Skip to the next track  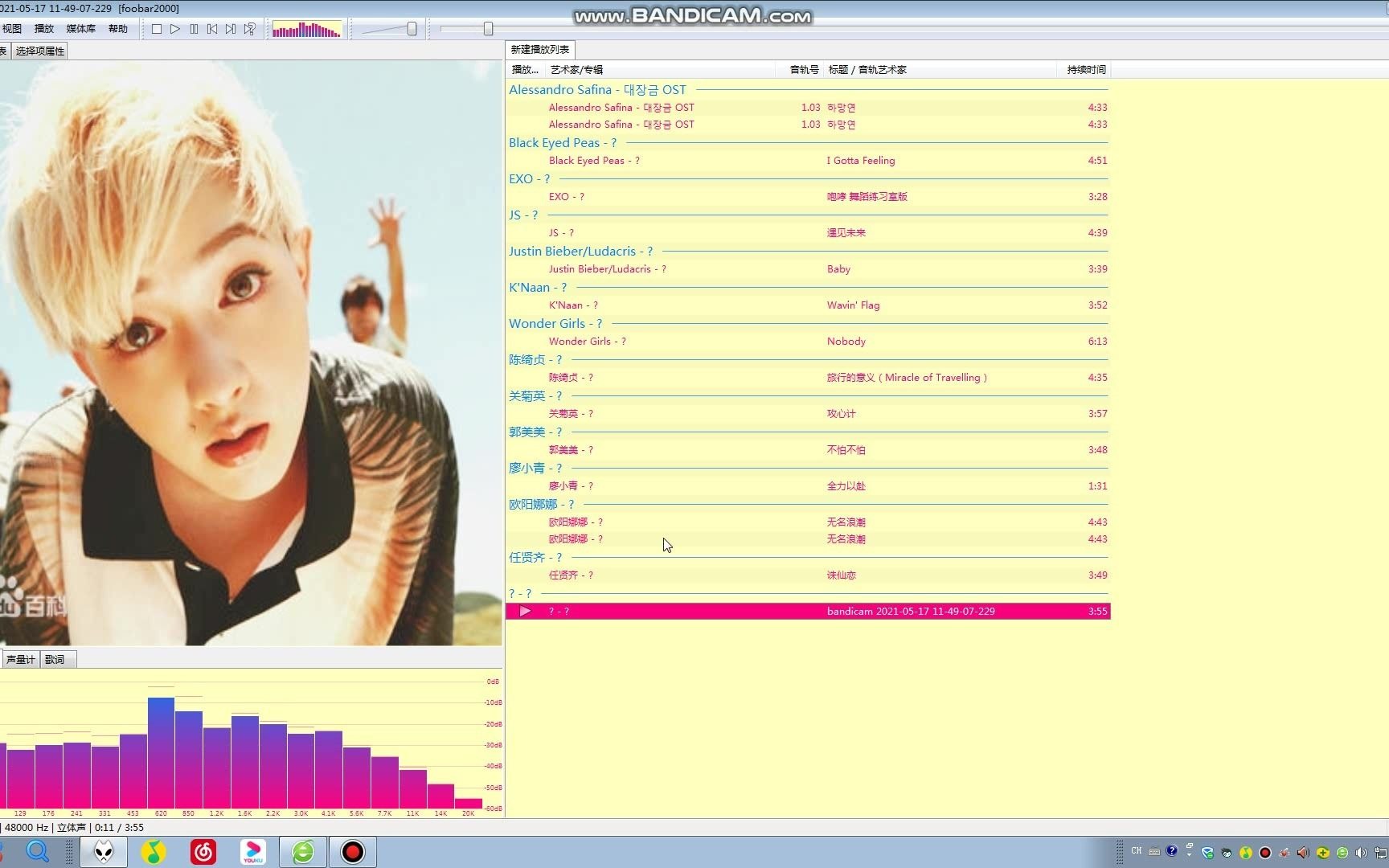[x=231, y=29]
